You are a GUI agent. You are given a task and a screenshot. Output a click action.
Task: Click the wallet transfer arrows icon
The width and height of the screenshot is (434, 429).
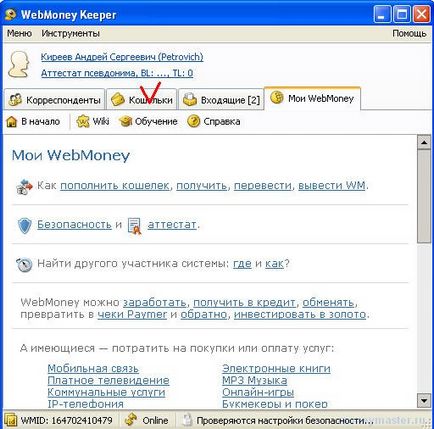(x=24, y=187)
